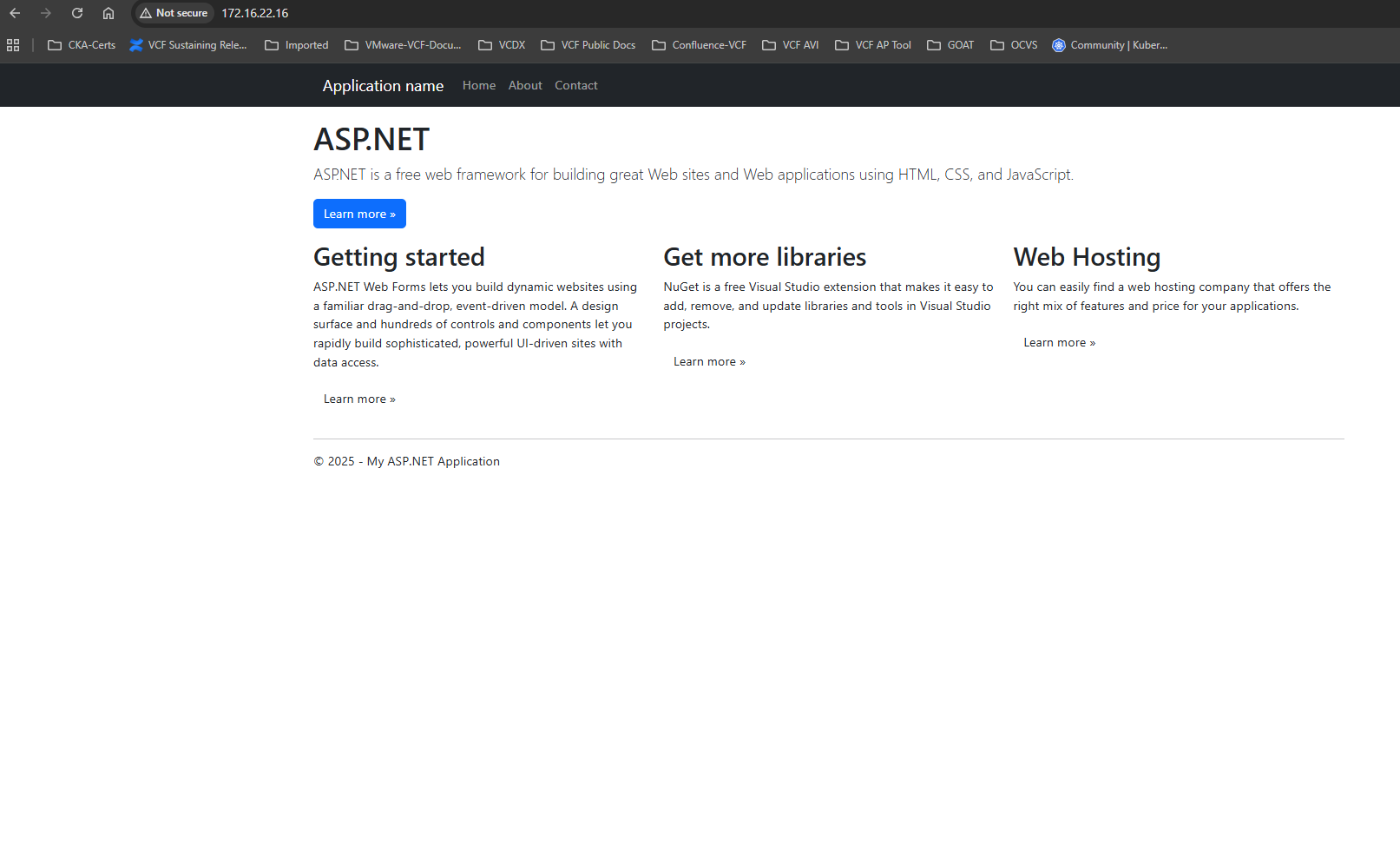1400x851 pixels.
Task: Click the browser forward arrow
Action: coord(46,13)
